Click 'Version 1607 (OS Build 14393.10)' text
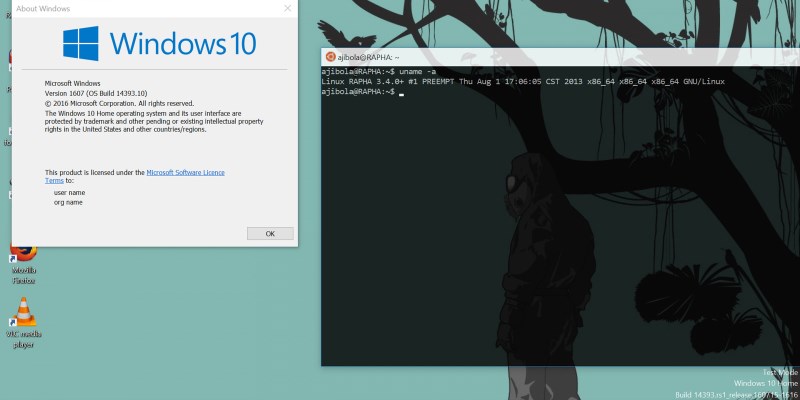The height and width of the screenshot is (400, 800). click(96, 93)
